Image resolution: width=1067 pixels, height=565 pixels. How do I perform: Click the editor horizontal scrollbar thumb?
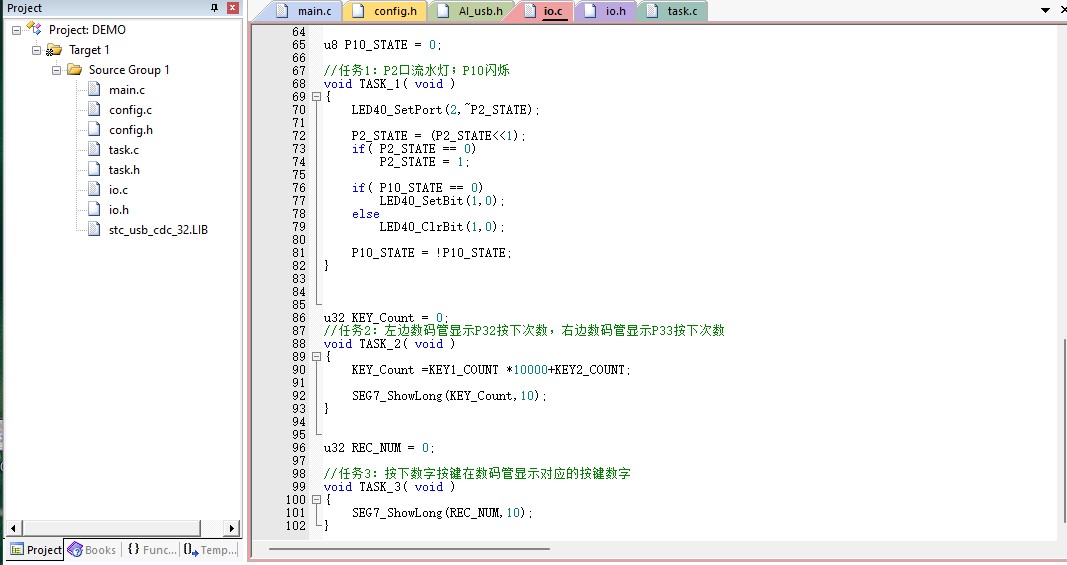click(409, 548)
